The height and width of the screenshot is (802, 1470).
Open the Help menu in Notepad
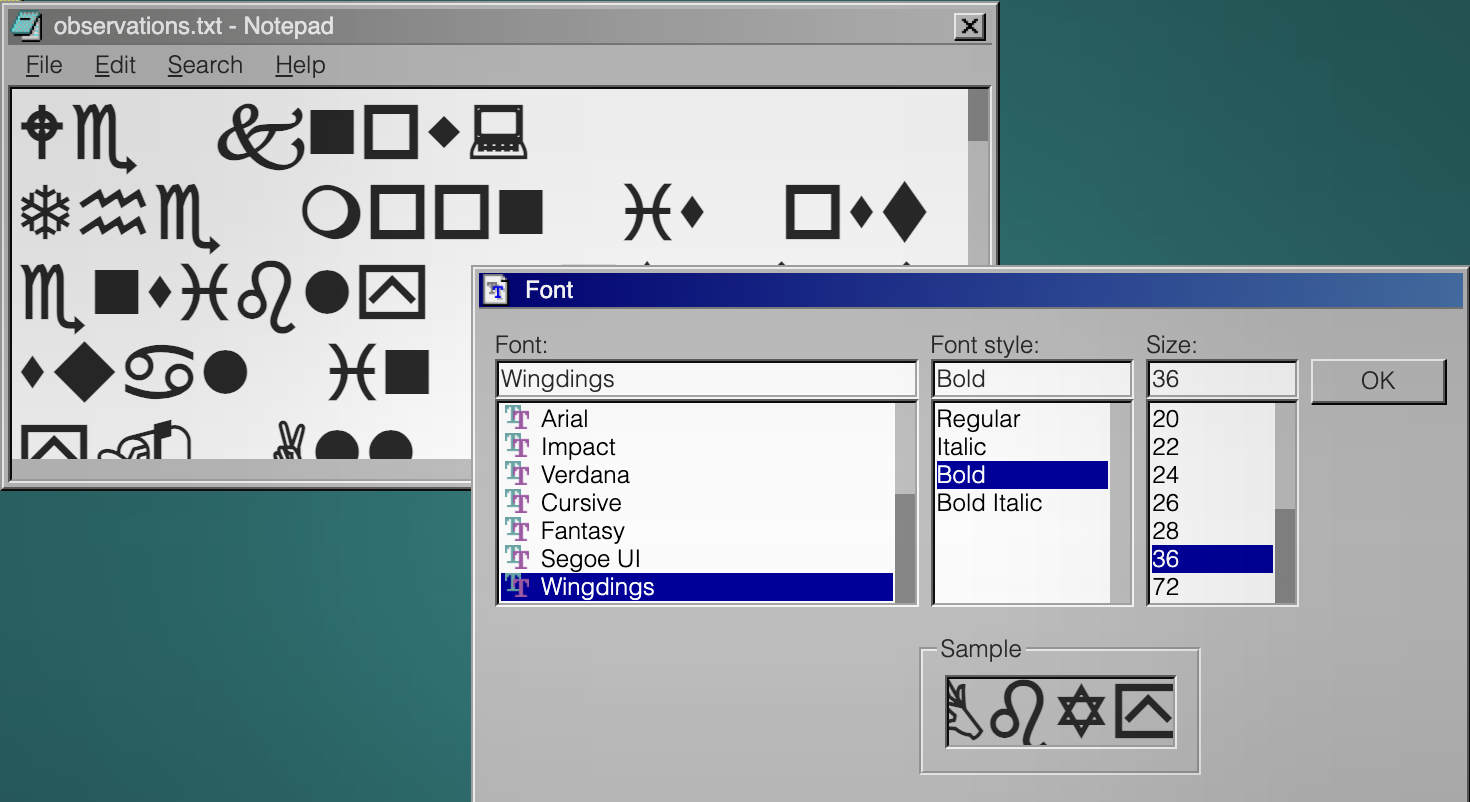[300, 65]
